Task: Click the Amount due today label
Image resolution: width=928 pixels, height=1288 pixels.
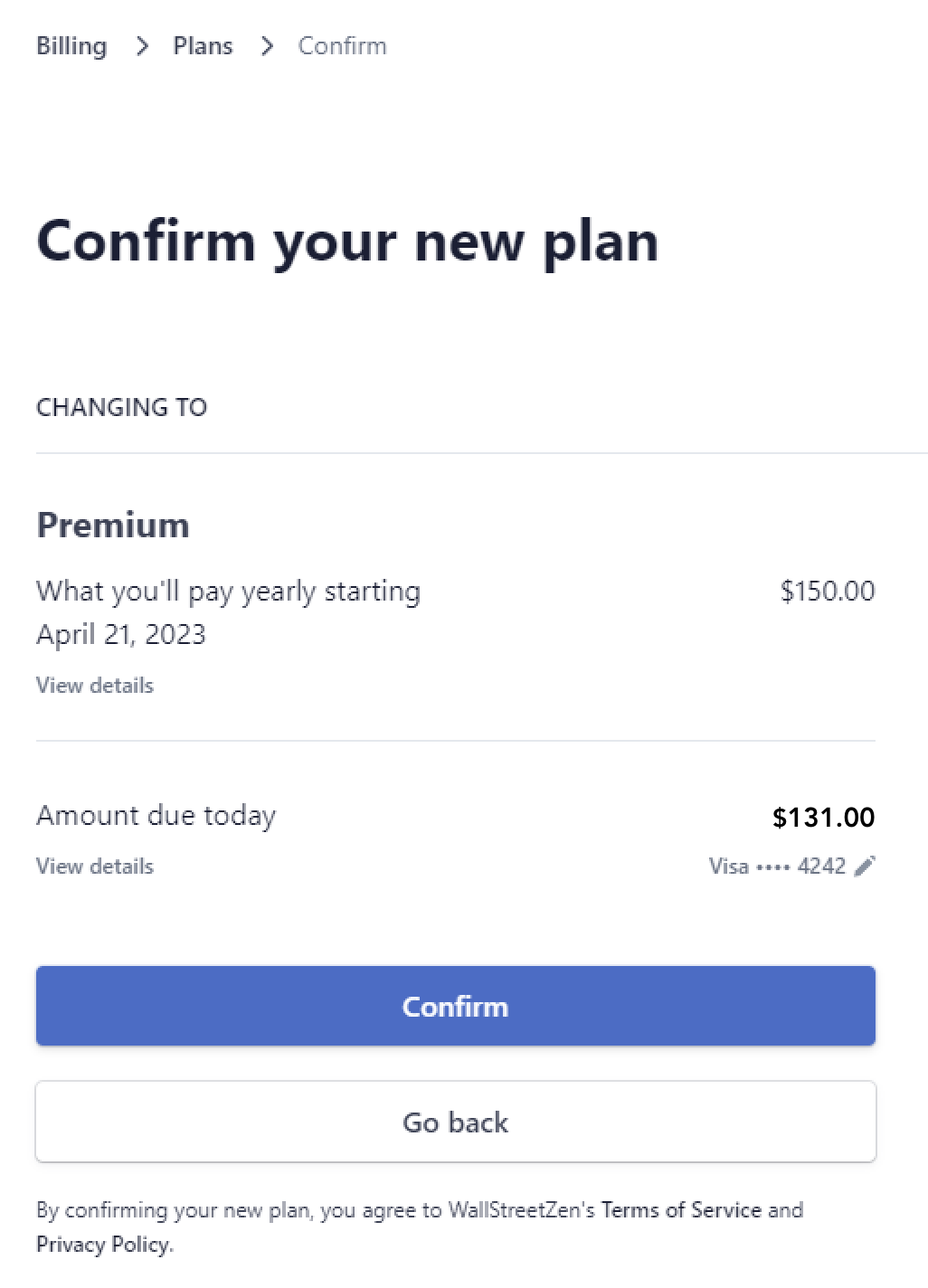Action: tap(156, 816)
